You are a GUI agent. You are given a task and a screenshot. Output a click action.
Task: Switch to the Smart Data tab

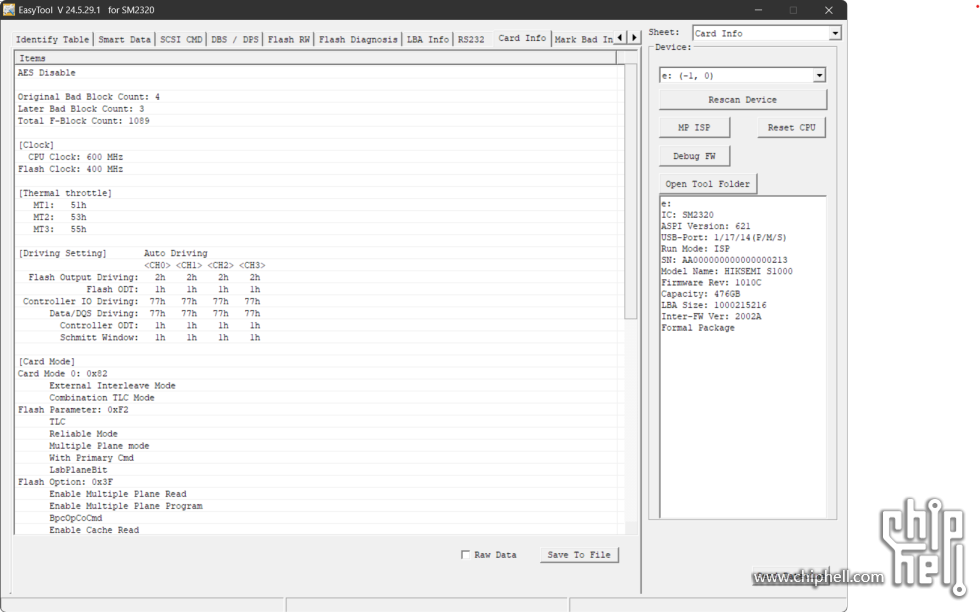click(x=124, y=39)
